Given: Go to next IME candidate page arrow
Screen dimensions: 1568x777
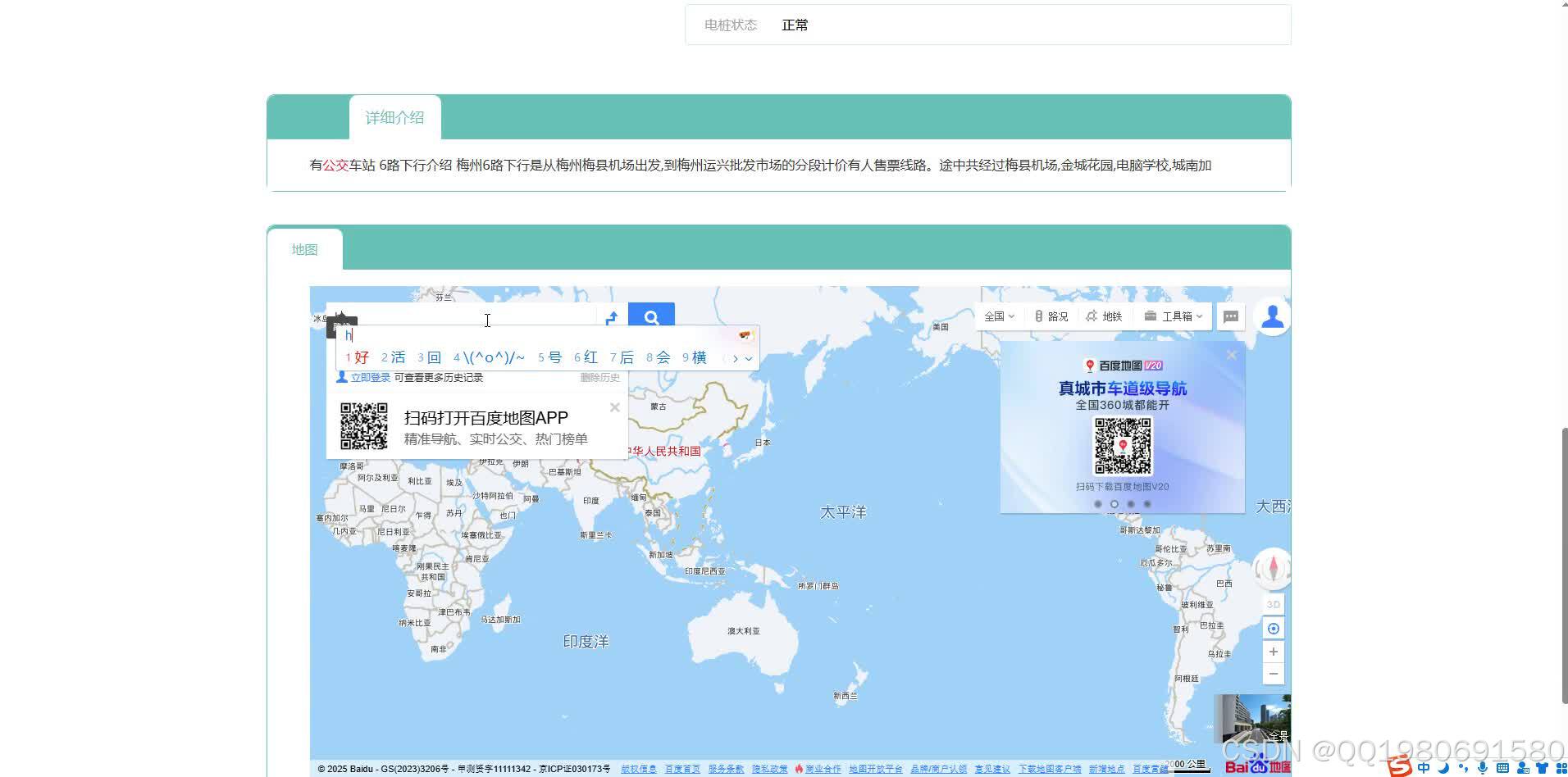Looking at the screenshot, I should (736, 358).
